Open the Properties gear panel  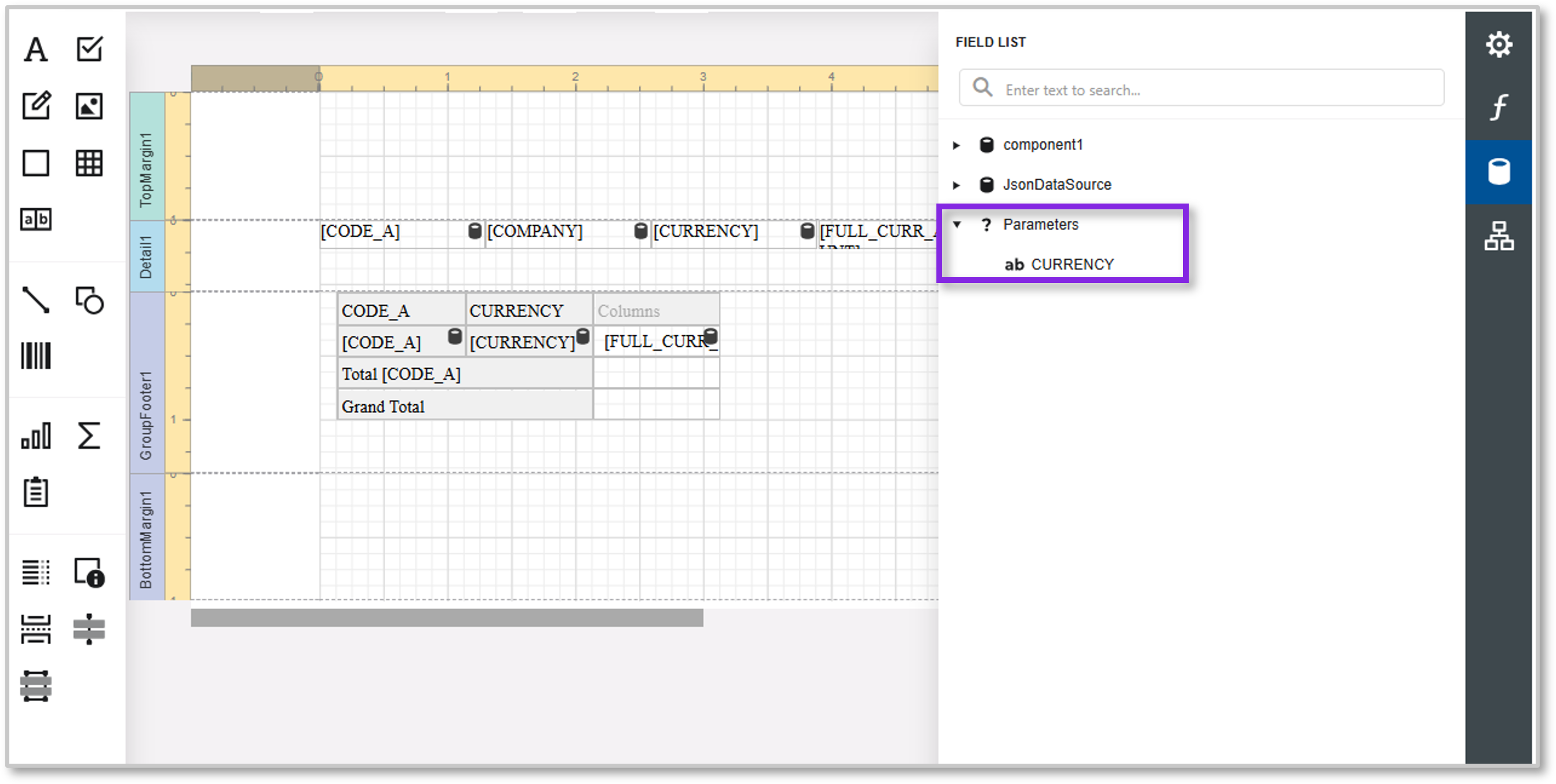[x=1499, y=45]
